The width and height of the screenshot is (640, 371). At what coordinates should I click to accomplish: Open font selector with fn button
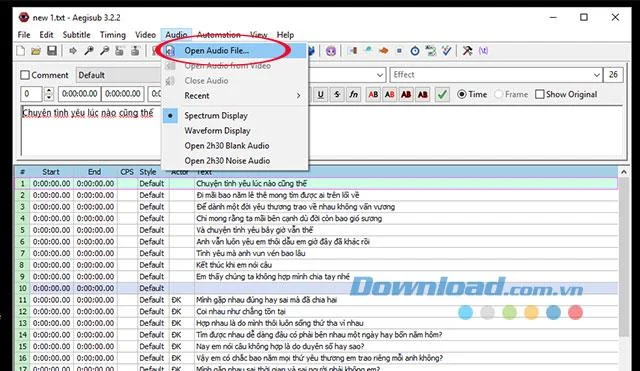coord(353,95)
